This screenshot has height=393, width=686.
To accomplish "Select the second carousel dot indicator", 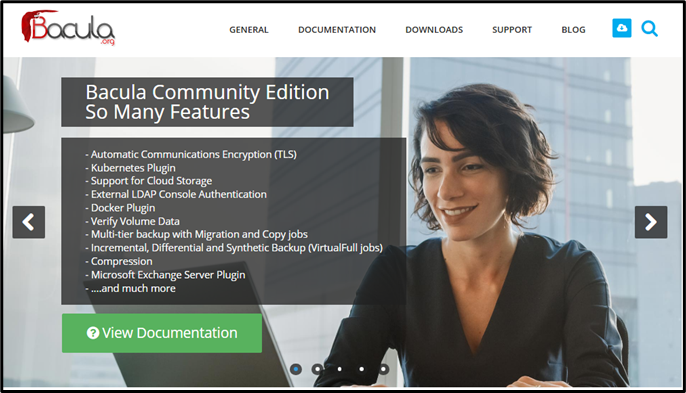I will click(x=318, y=369).
